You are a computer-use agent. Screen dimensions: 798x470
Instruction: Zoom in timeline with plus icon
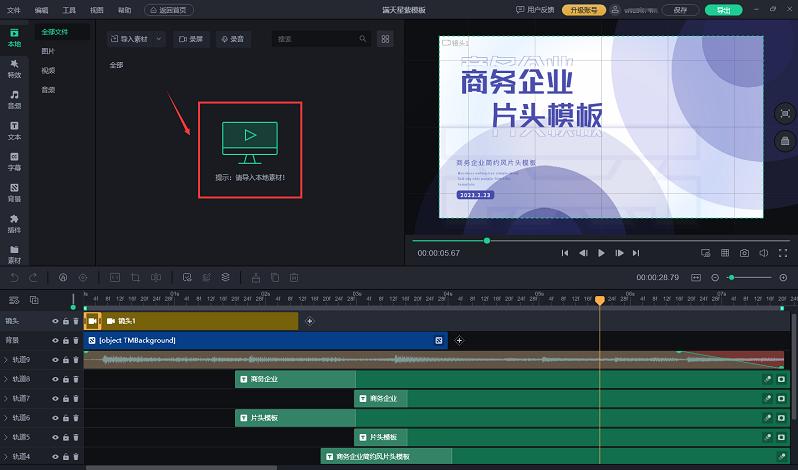pyautogui.click(x=783, y=277)
